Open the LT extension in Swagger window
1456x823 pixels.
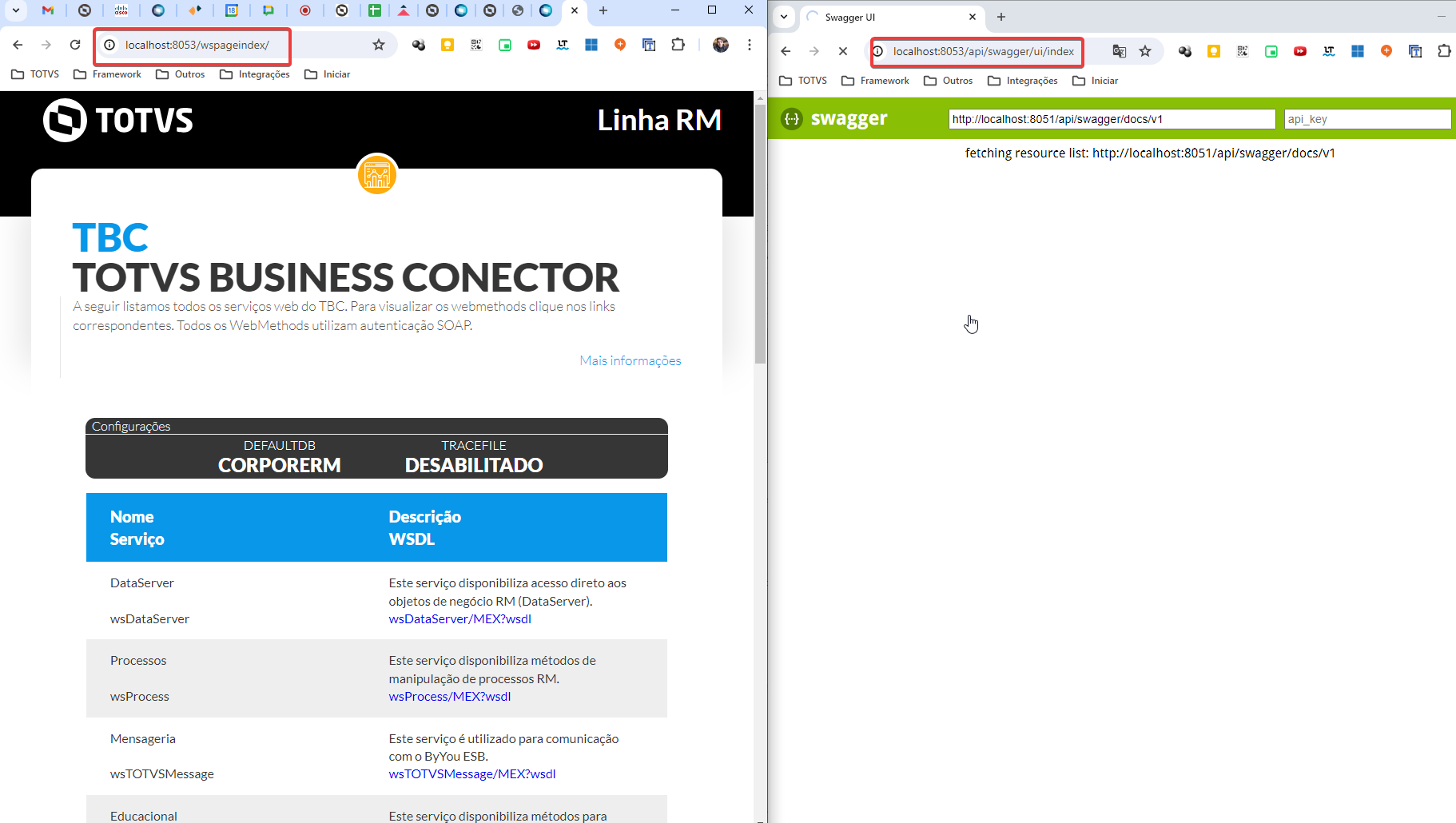click(x=1329, y=51)
